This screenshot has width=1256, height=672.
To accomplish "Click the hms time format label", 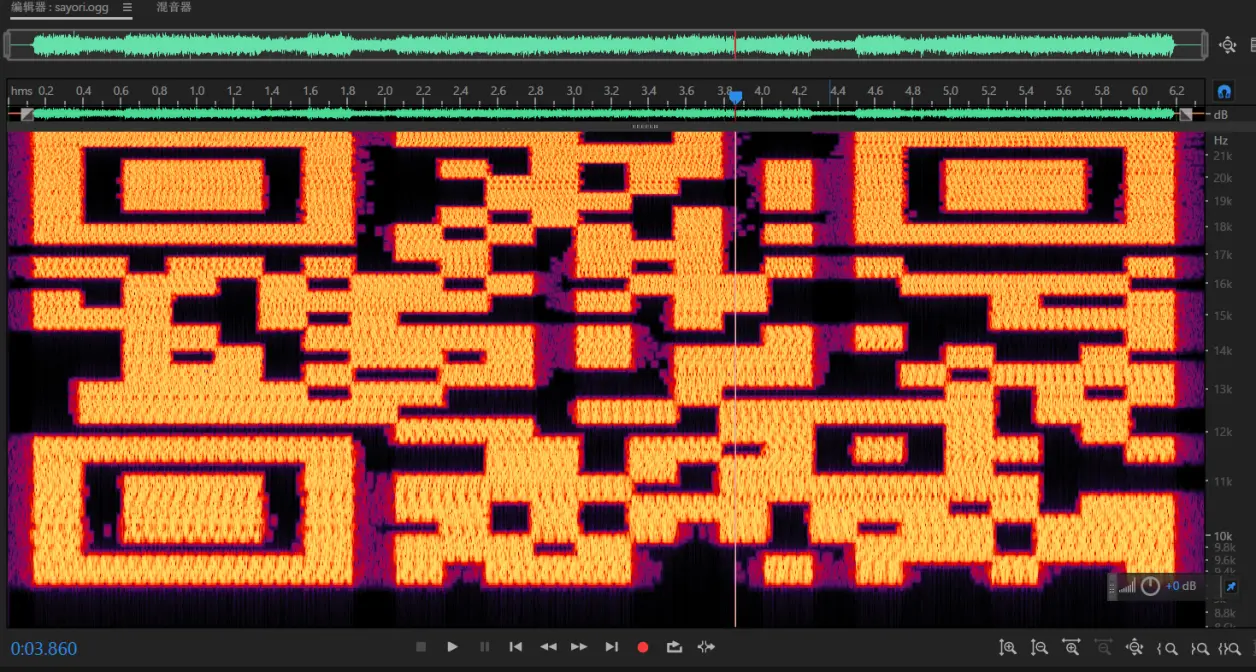I will [21, 91].
